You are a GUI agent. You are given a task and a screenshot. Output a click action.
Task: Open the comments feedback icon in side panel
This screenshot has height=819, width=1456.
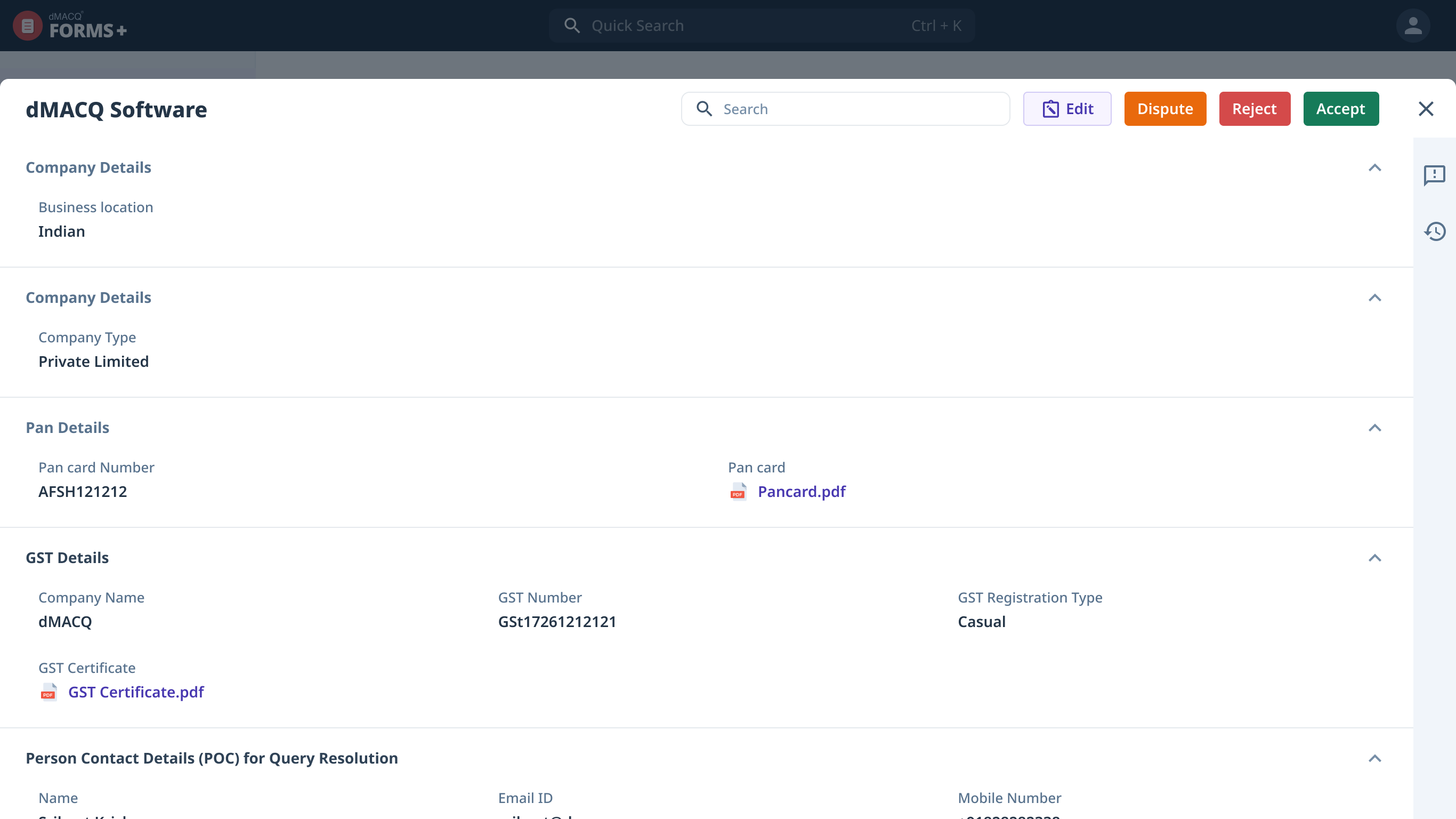1434,175
